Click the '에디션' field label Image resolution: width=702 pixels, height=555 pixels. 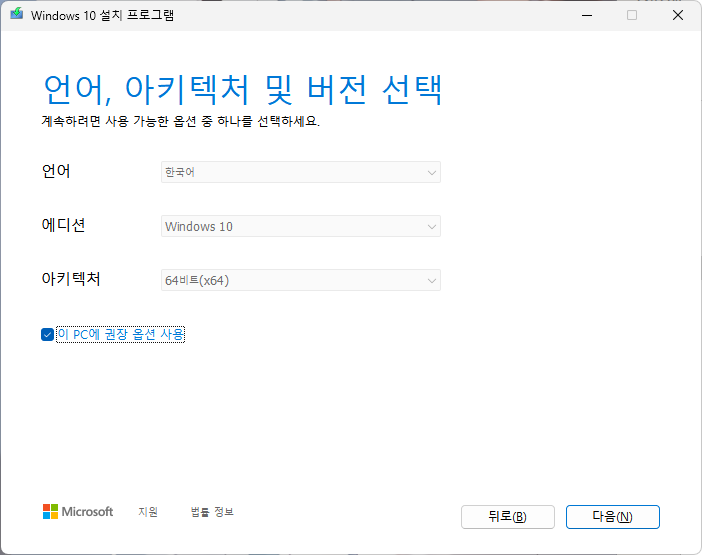[63, 225]
